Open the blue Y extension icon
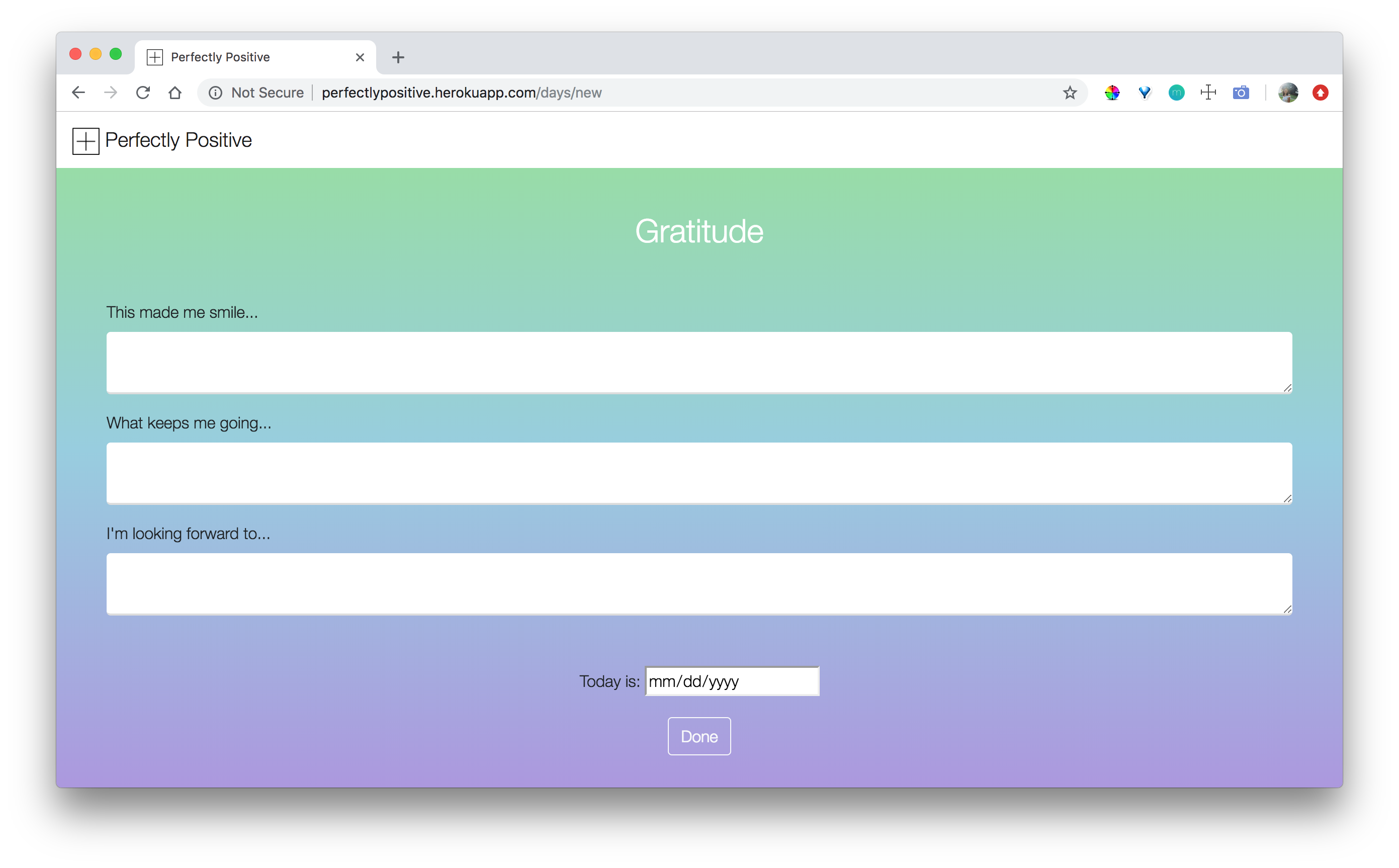This screenshot has height=868, width=1399. (x=1144, y=93)
